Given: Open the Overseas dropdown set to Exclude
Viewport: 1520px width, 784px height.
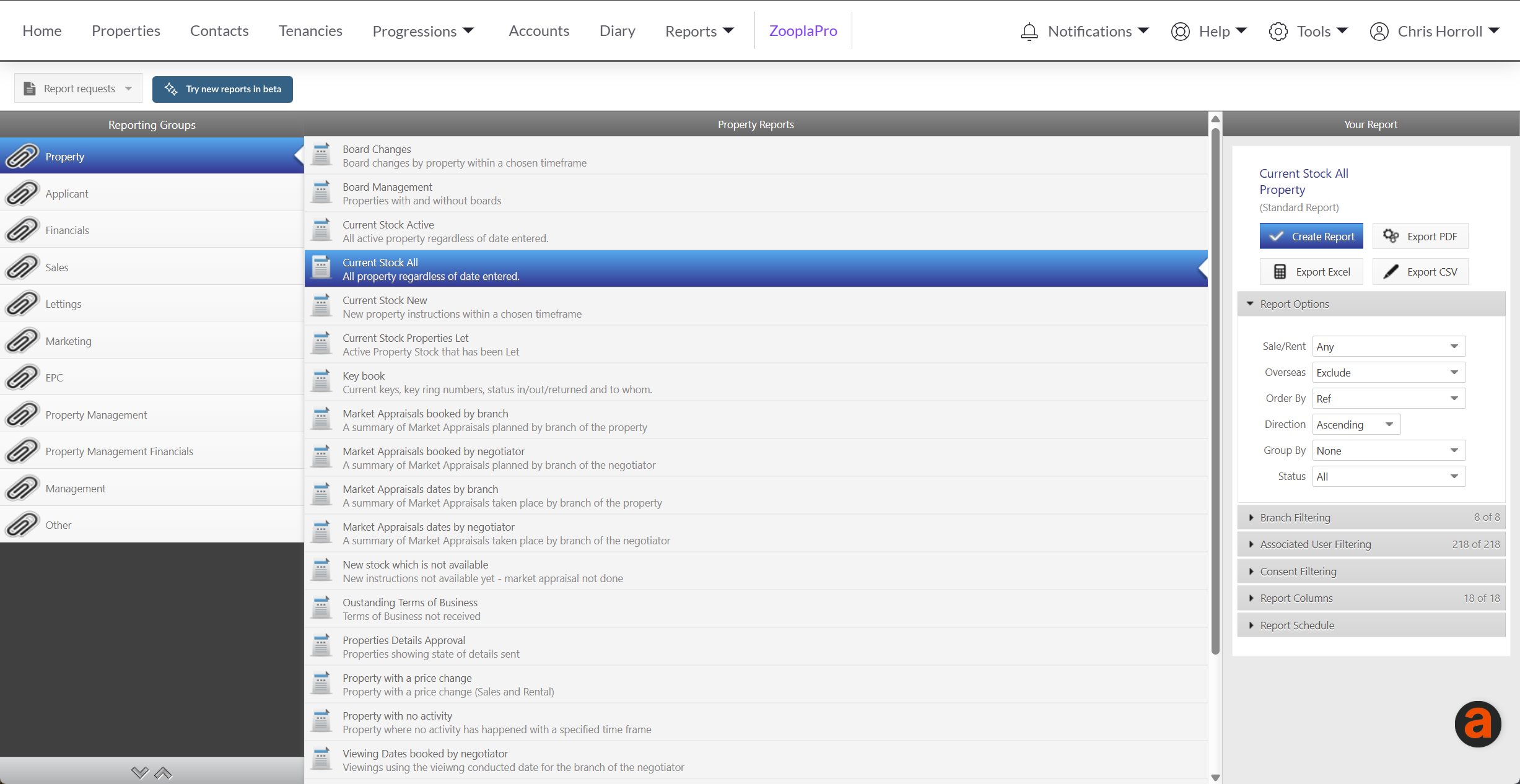Looking at the screenshot, I should pyautogui.click(x=1389, y=372).
